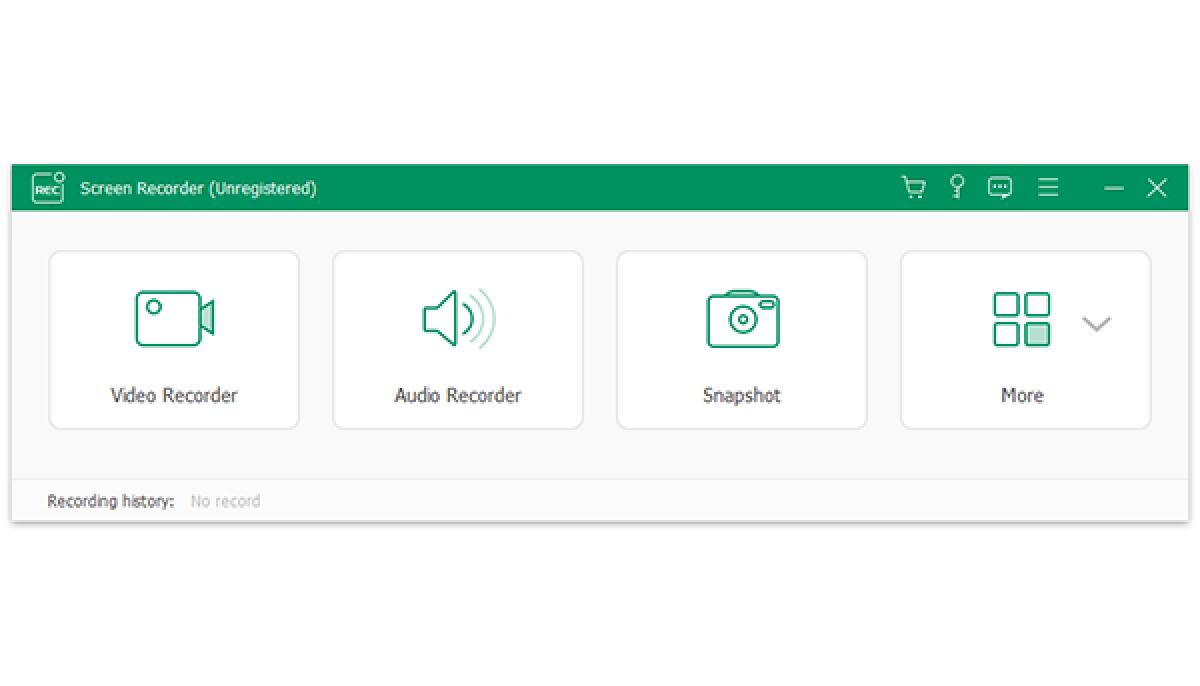
Task: Open recording history record list
Action: click(x=225, y=501)
